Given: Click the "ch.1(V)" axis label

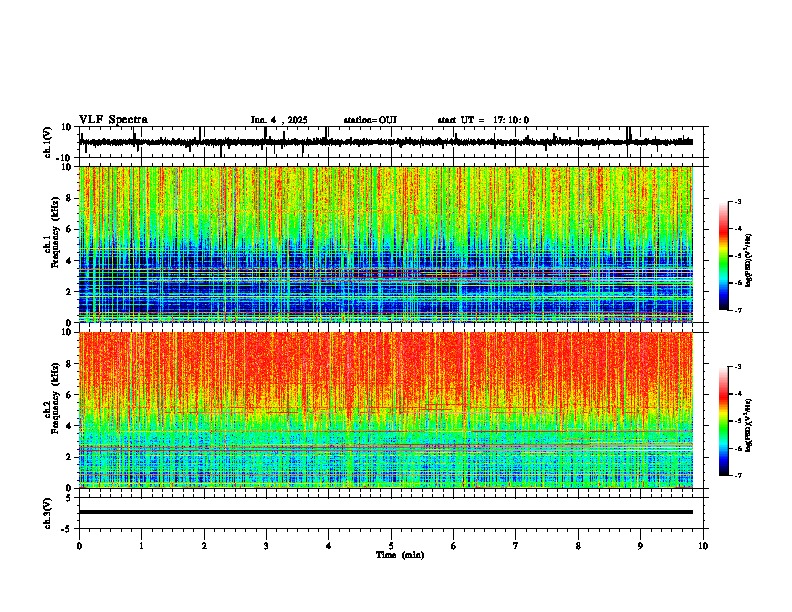Looking at the screenshot, I should coord(48,142).
